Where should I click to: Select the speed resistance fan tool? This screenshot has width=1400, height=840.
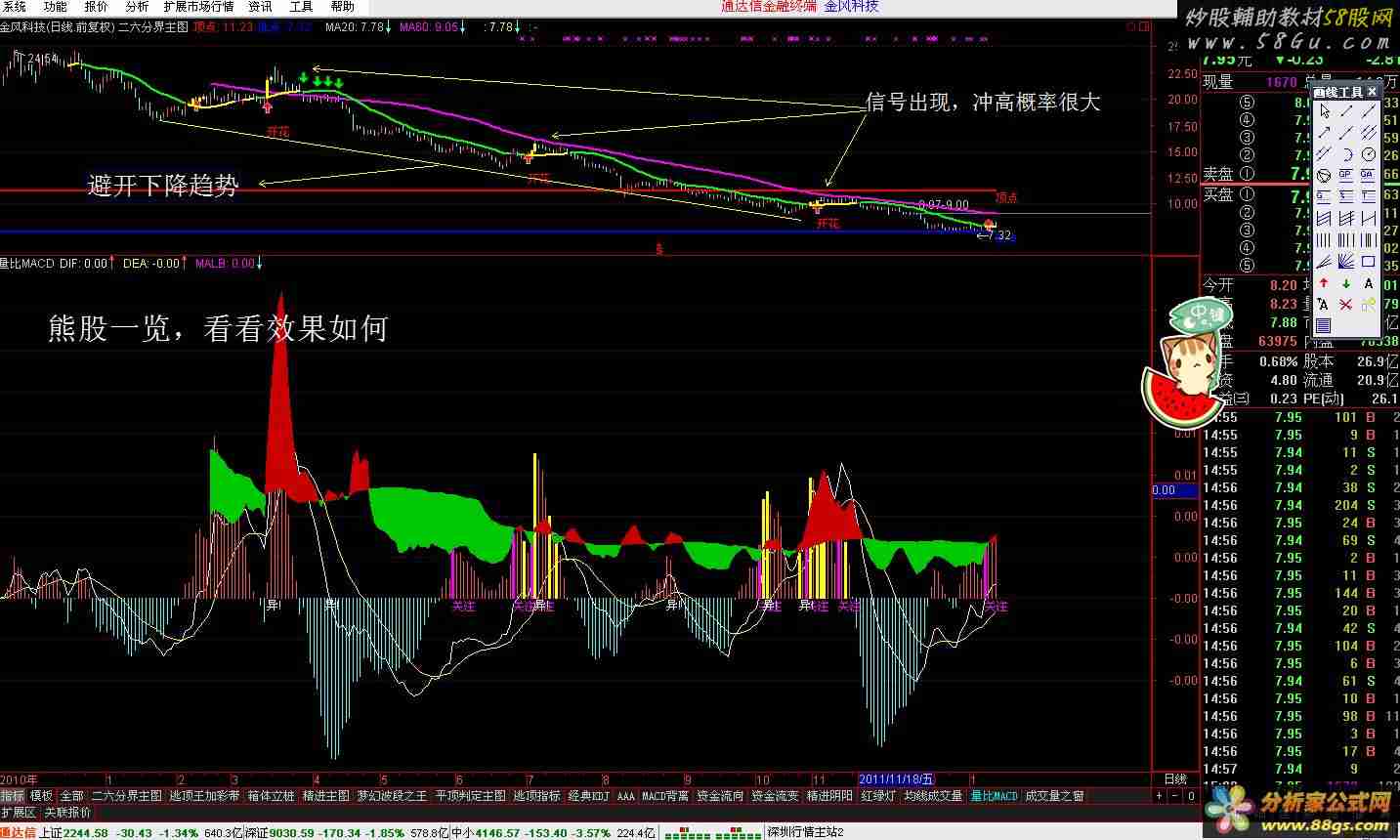[x=1324, y=262]
